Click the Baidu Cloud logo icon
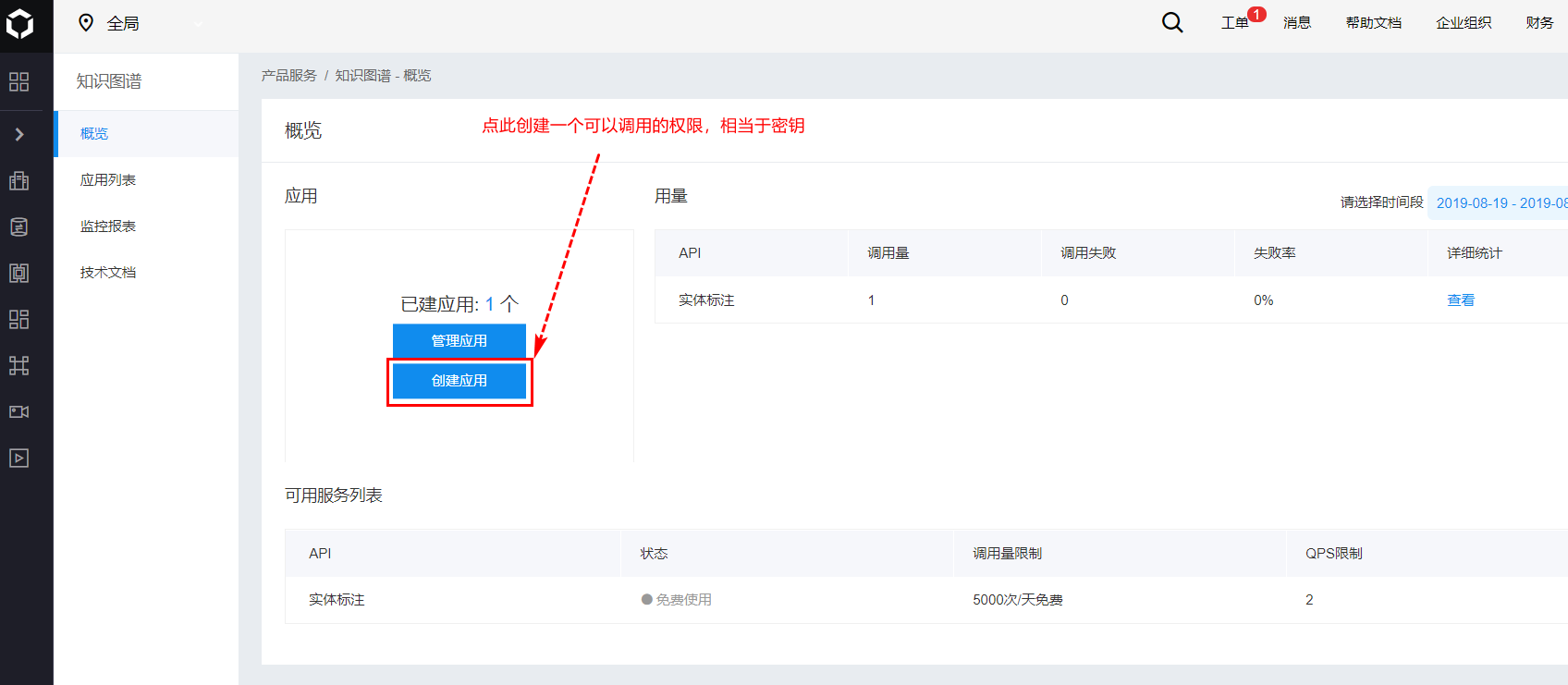Image resolution: width=1568 pixels, height=685 pixels. [19, 24]
